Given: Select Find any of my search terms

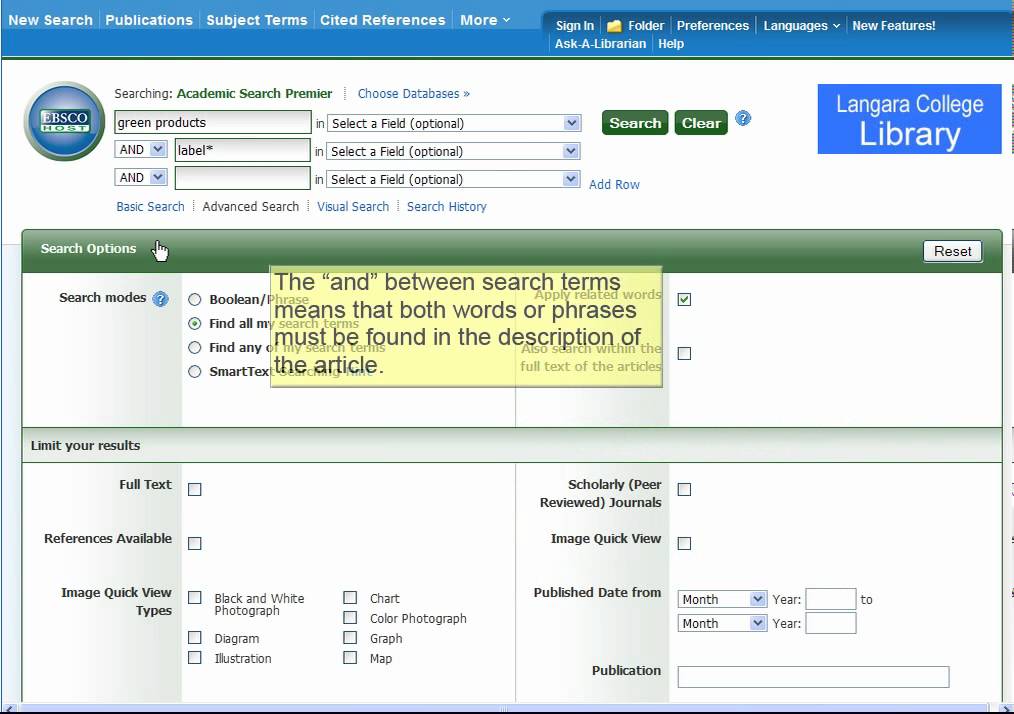Looking at the screenshot, I should (x=195, y=347).
